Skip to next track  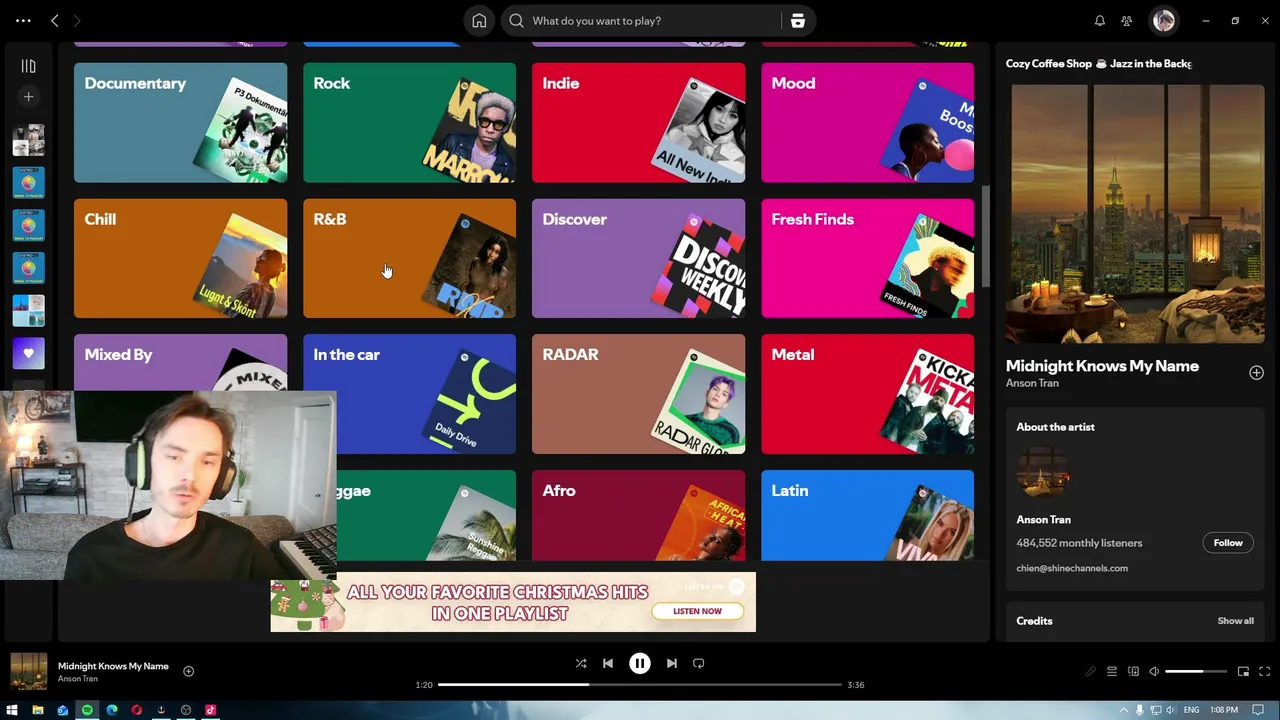coord(672,663)
